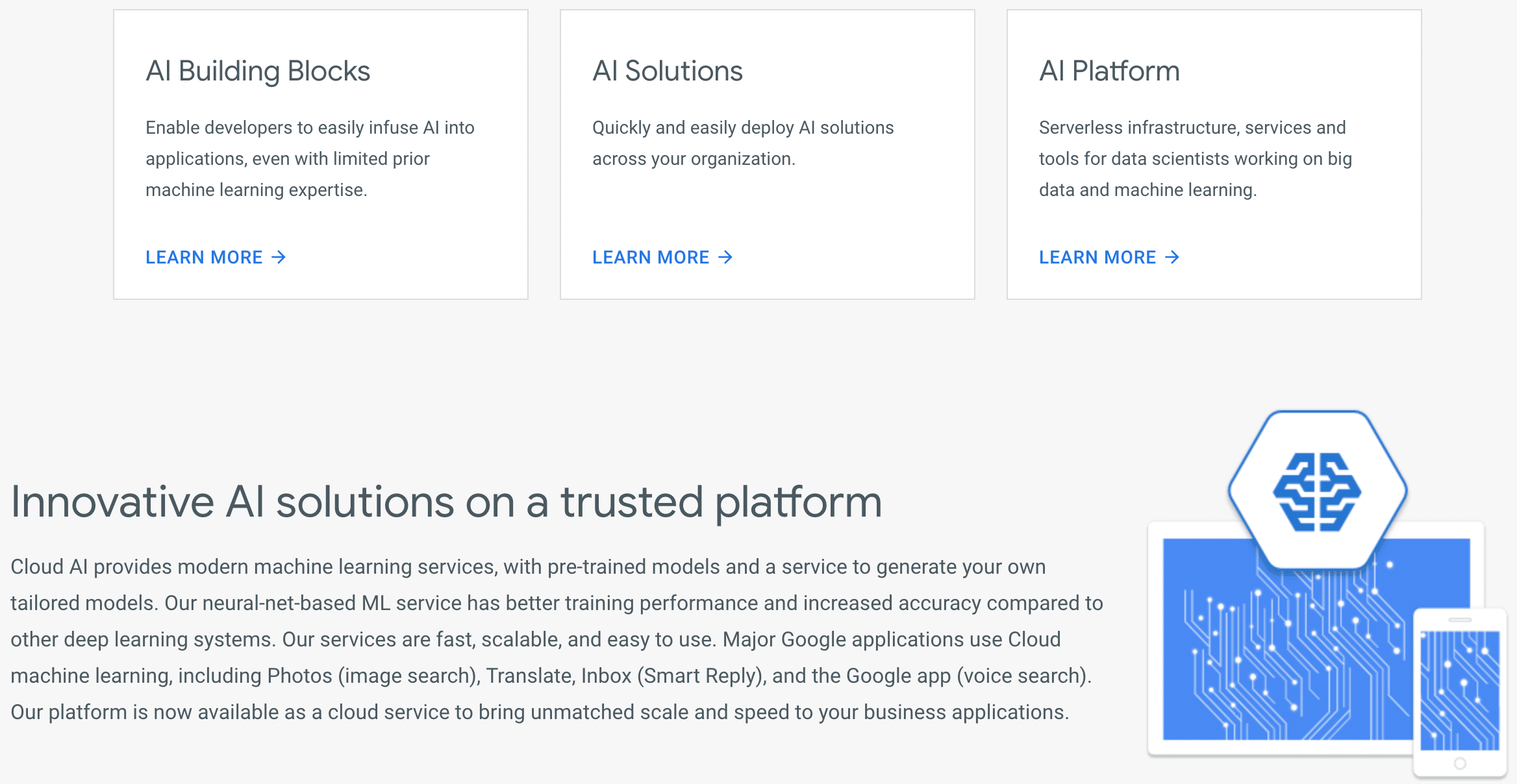Select the AI Solutions card heading
This screenshot has width=1517, height=784.
[668, 71]
